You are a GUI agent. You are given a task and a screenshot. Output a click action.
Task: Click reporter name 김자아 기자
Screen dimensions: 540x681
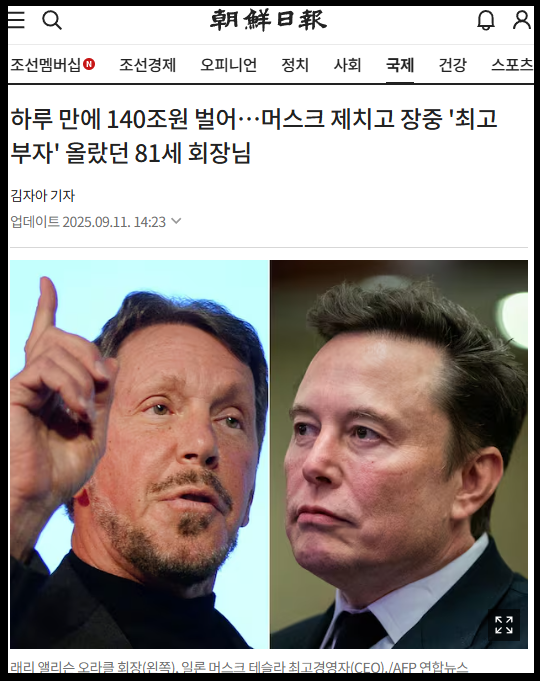[43, 195]
